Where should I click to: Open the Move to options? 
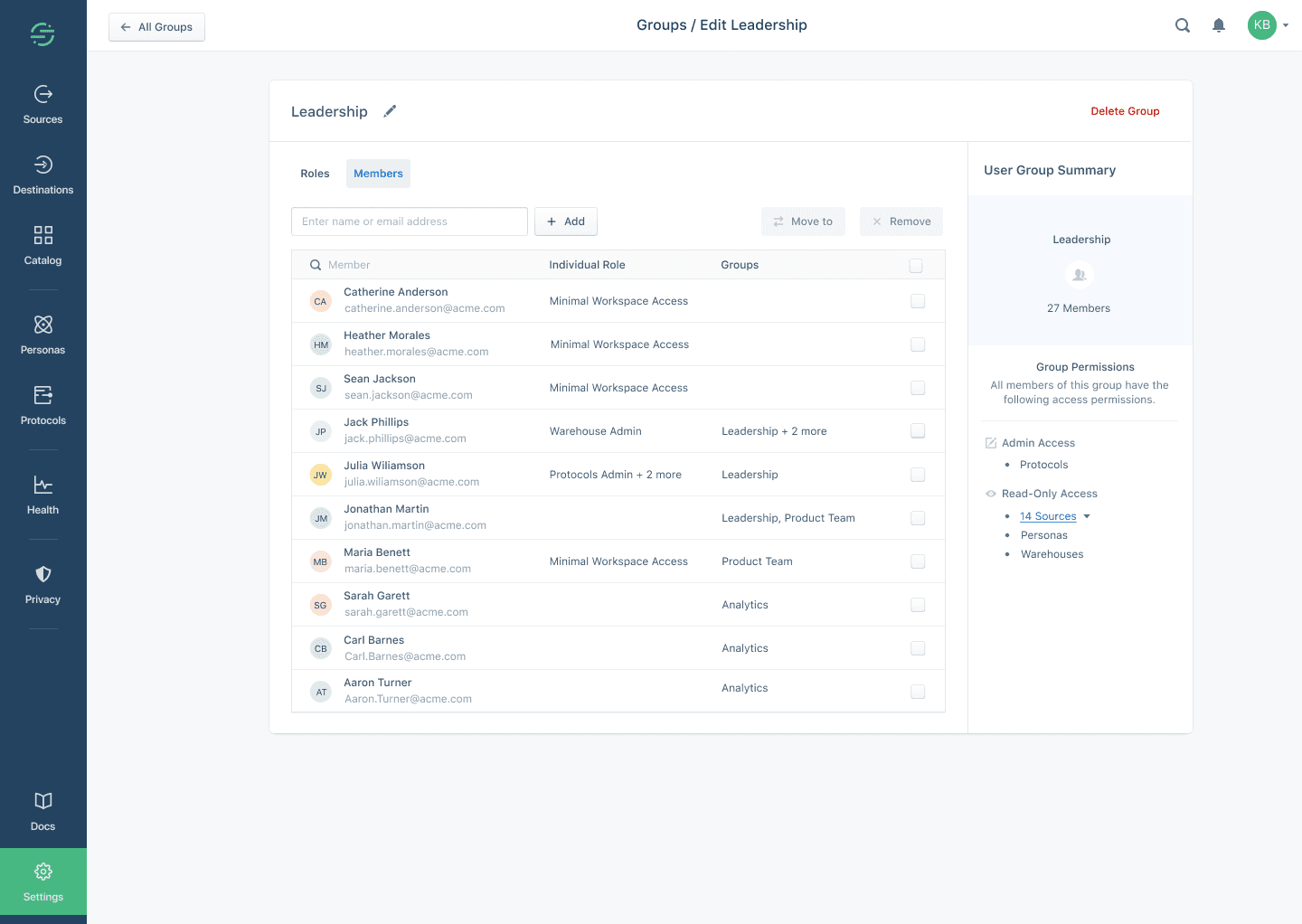[803, 221]
